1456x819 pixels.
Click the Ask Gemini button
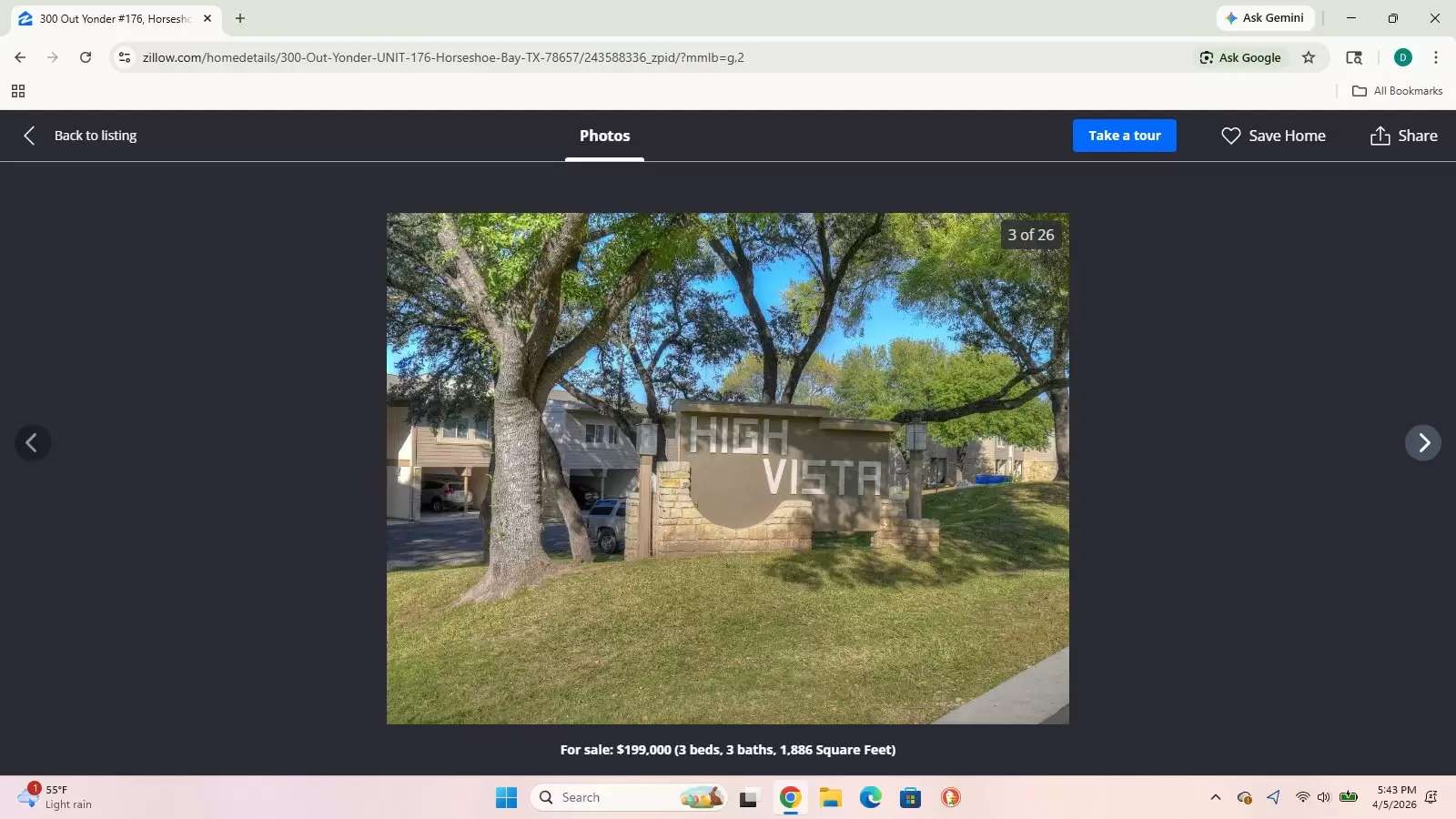click(x=1265, y=18)
